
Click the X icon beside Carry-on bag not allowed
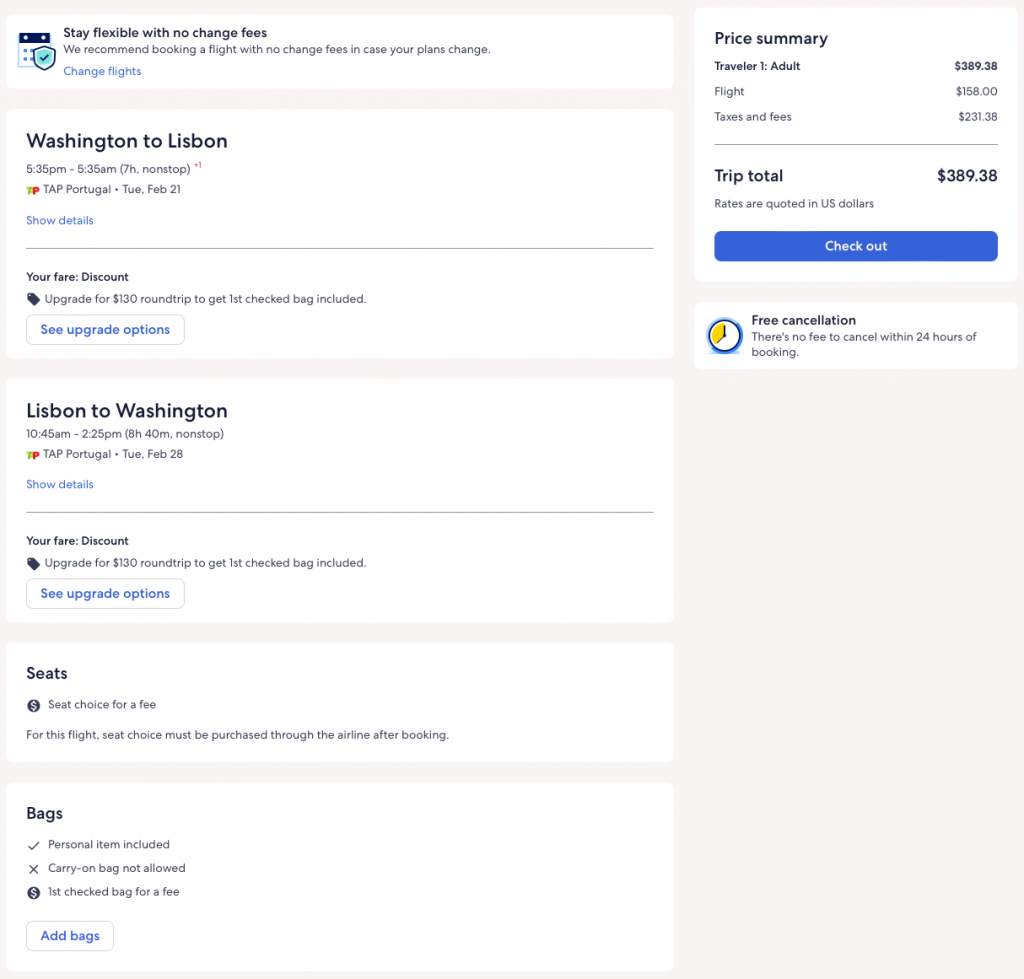click(34, 869)
